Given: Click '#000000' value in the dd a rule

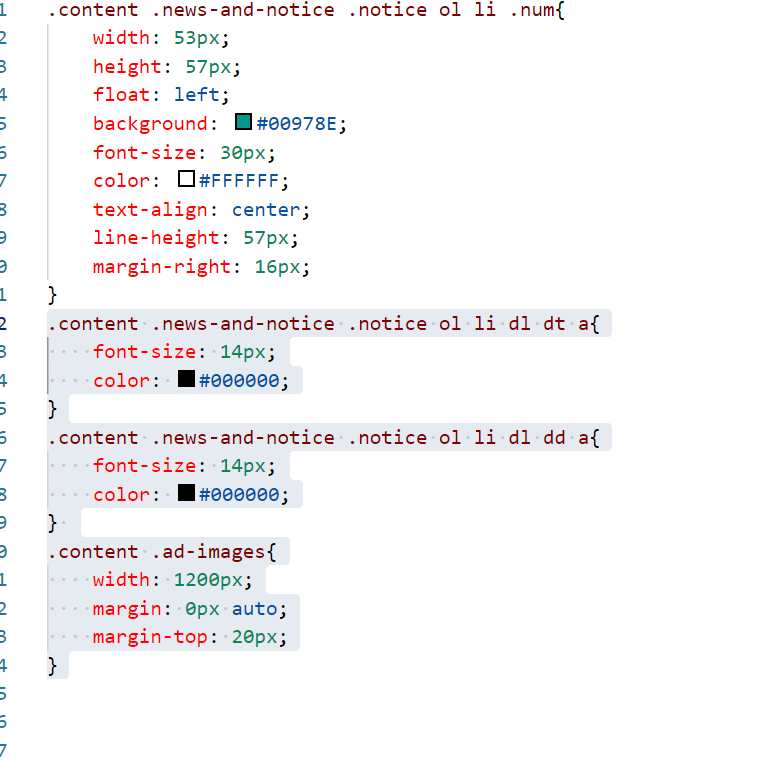Looking at the screenshot, I should tap(239, 494).
